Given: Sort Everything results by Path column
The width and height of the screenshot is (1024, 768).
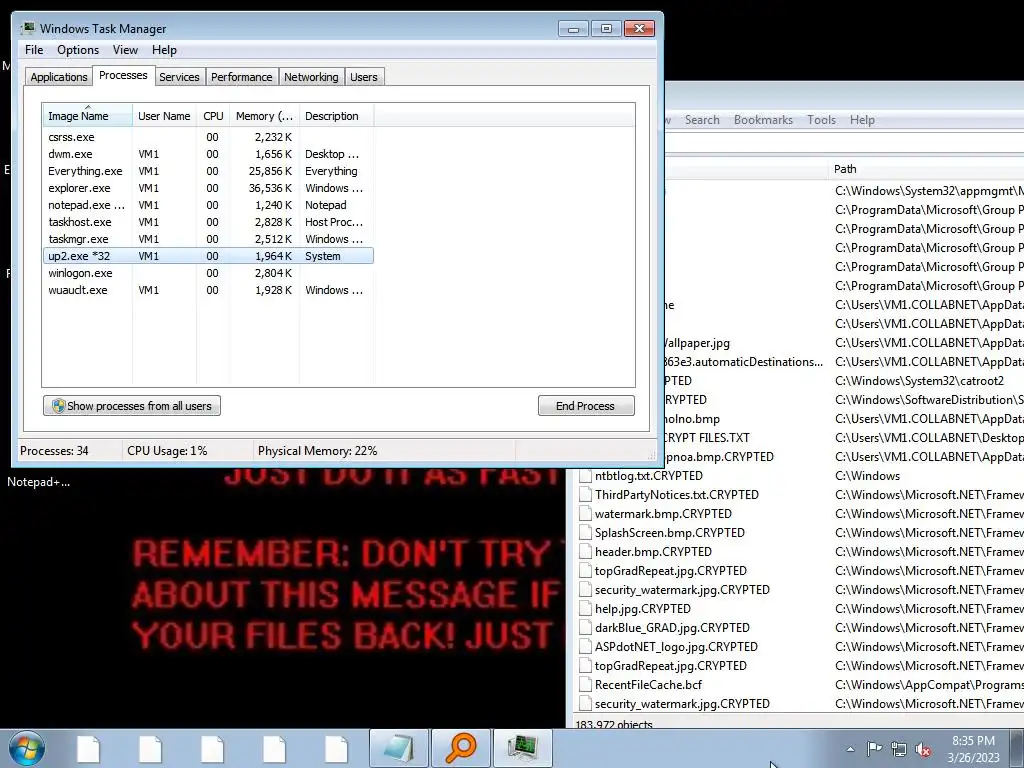Looking at the screenshot, I should click(926, 168).
